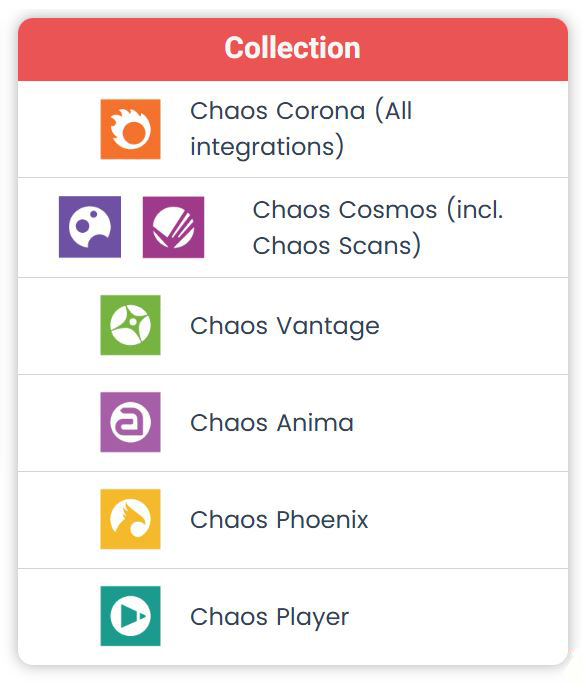The height and width of the screenshot is (684, 582).
Task: Open the green Chaos Vantage icon
Action: coord(130,325)
